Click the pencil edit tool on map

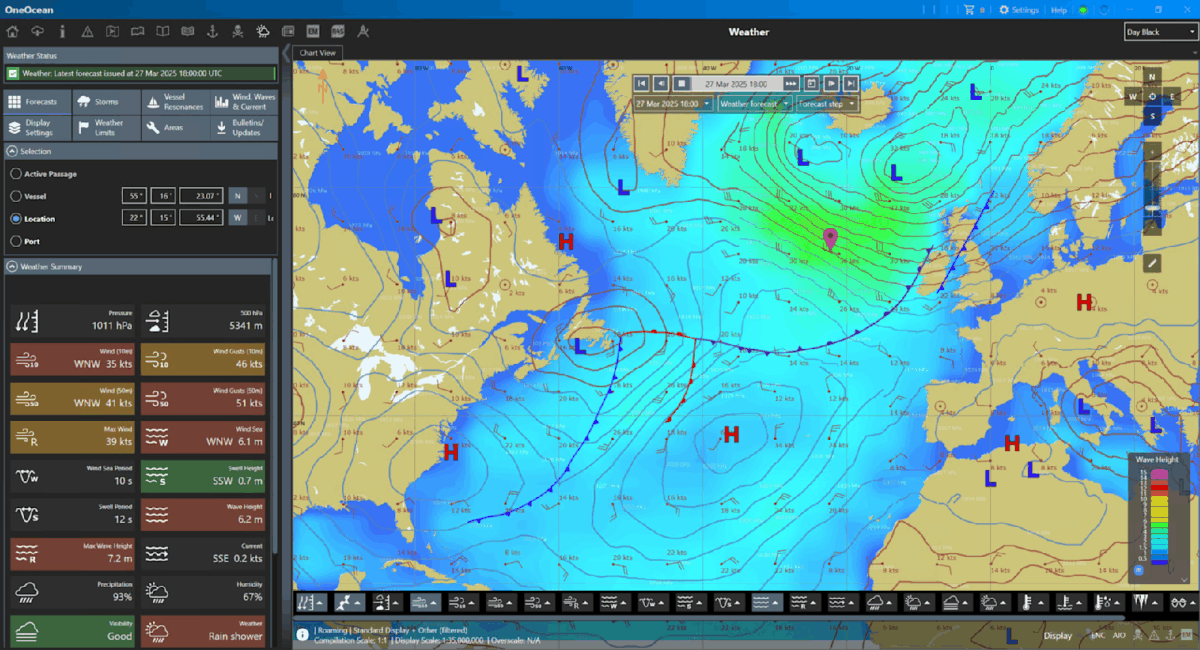click(1153, 263)
